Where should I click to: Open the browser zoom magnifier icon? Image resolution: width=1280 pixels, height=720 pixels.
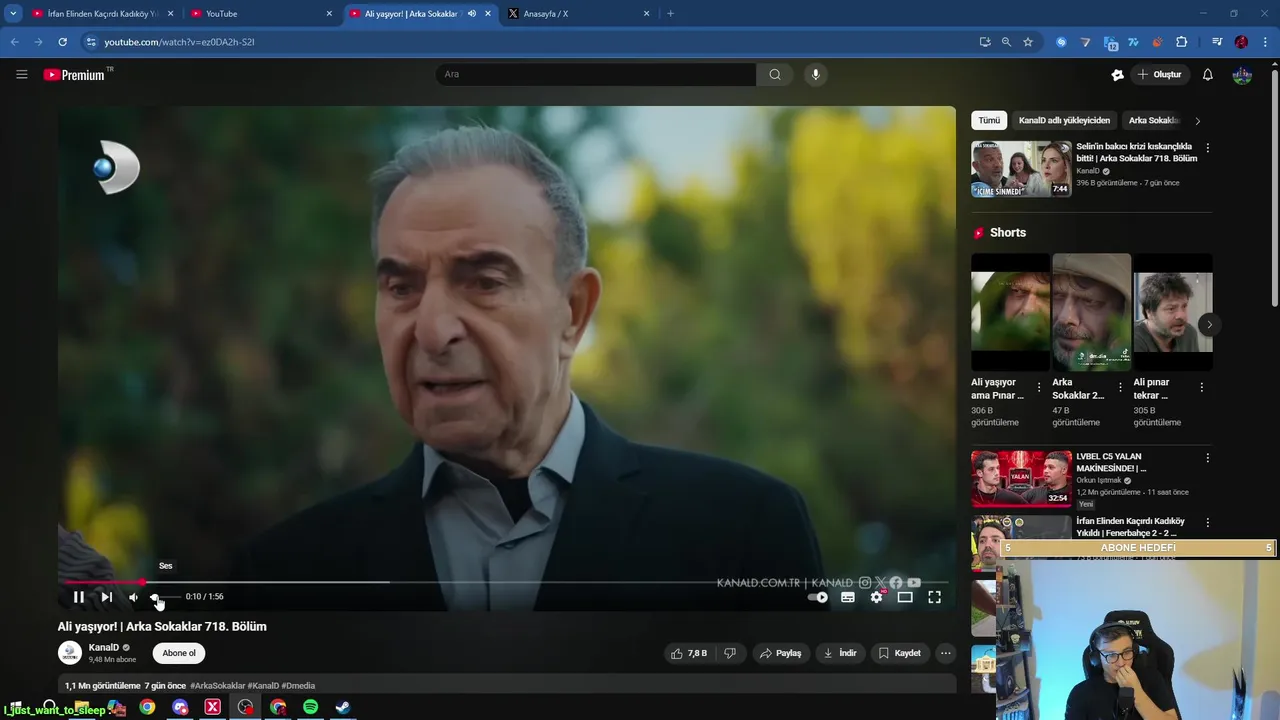[x=1006, y=42]
